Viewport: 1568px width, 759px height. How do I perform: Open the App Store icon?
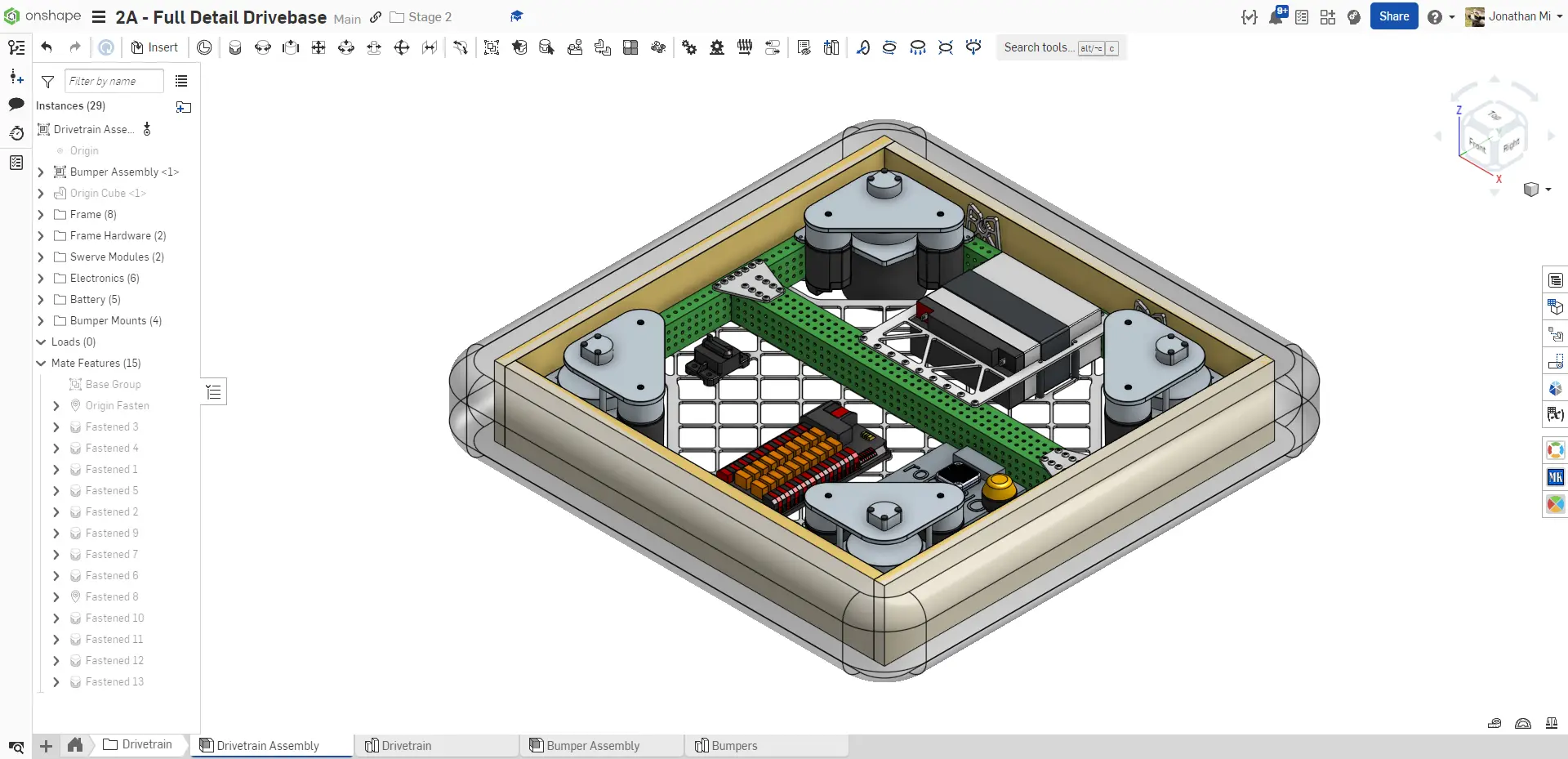coord(1328,17)
